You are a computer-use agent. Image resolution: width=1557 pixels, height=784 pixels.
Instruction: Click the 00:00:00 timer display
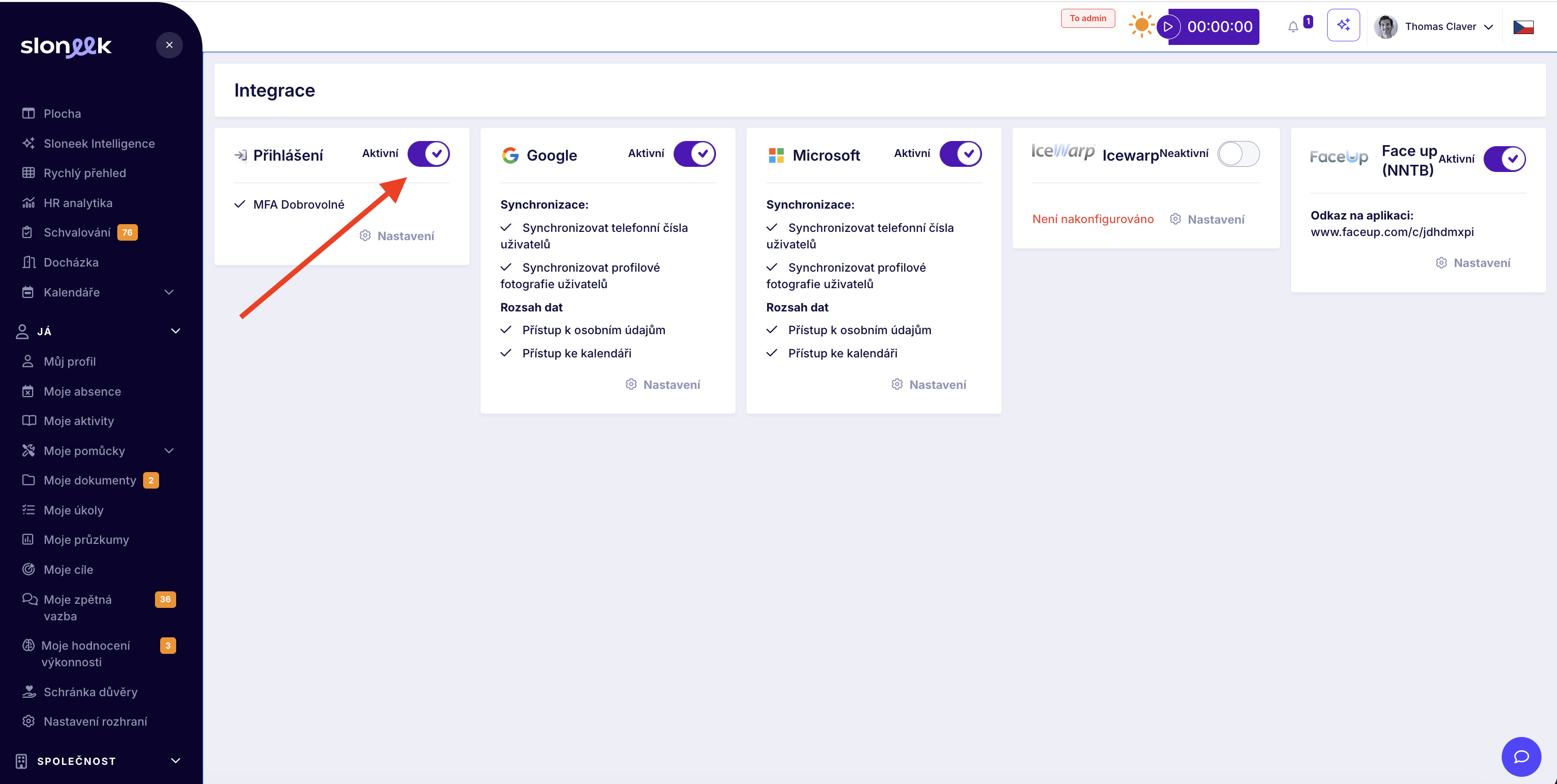coord(1220,26)
